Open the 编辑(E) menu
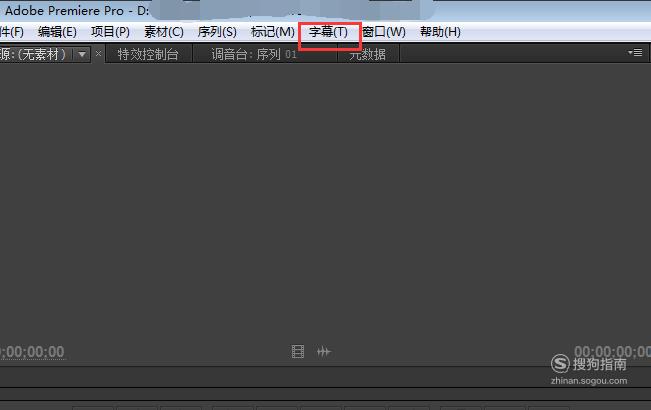 click(57, 32)
